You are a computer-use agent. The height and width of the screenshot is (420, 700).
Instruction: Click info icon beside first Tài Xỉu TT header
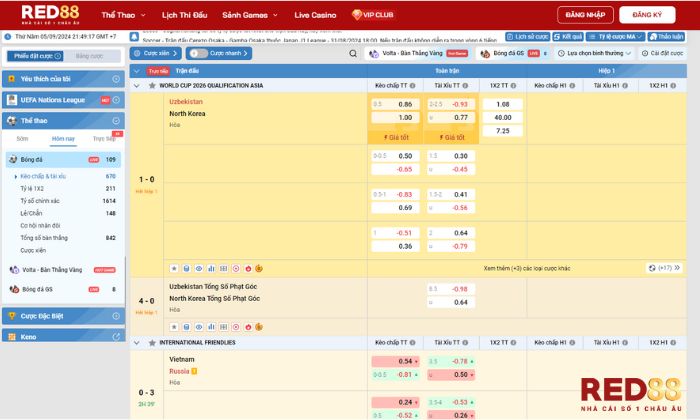click(465, 86)
